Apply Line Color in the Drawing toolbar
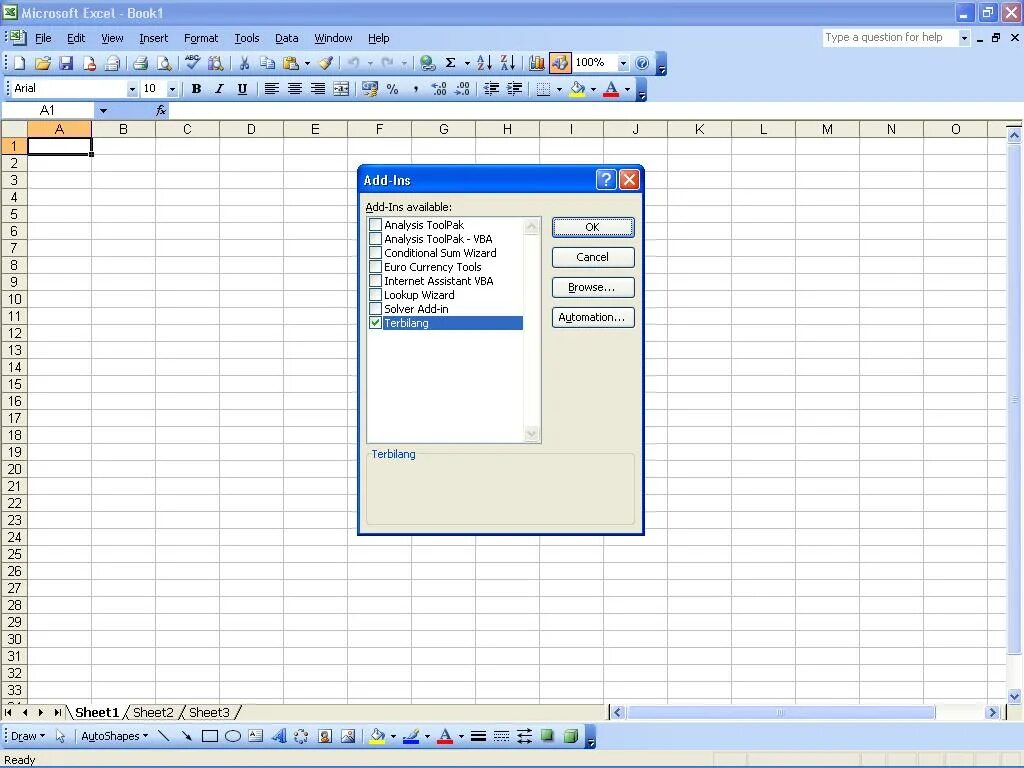Image resolution: width=1024 pixels, height=768 pixels. pyautogui.click(x=411, y=737)
